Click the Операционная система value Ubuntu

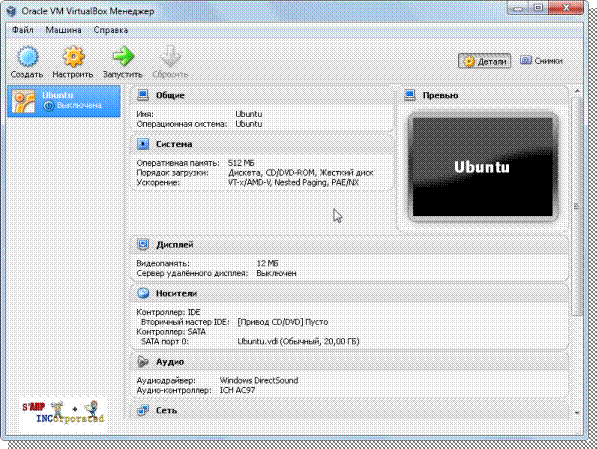point(249,124)
